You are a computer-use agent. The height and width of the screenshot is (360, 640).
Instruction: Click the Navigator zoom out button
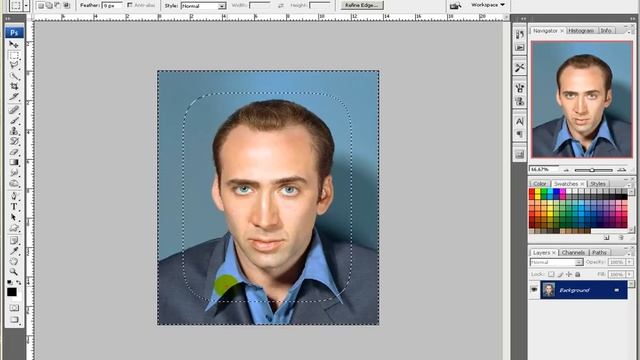[566, 169]
